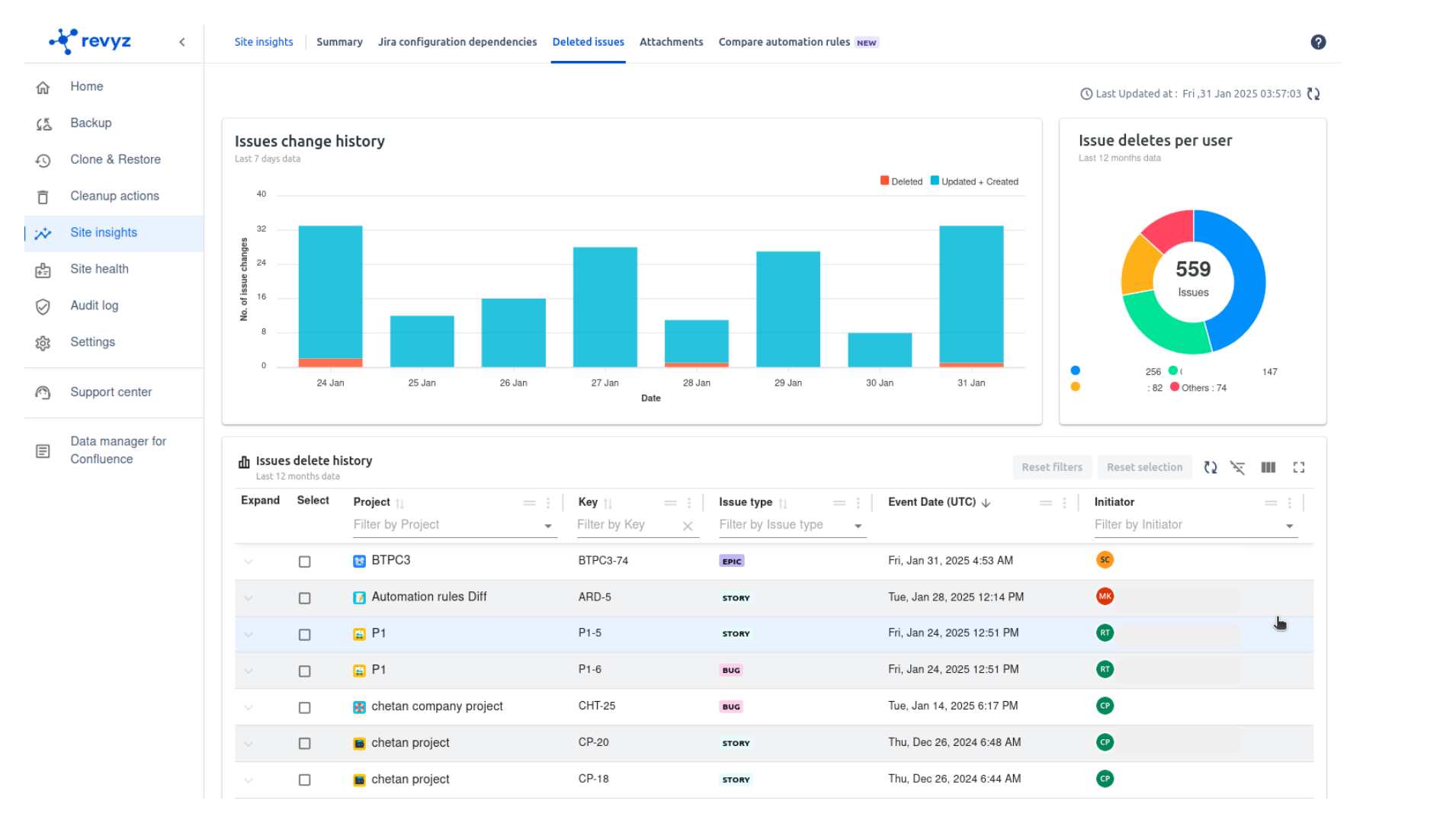Image resolution: width=1456 pixels, height=823 pixels.
Task: Clear the Filter by Key field
Action: (x=687, y=526)
